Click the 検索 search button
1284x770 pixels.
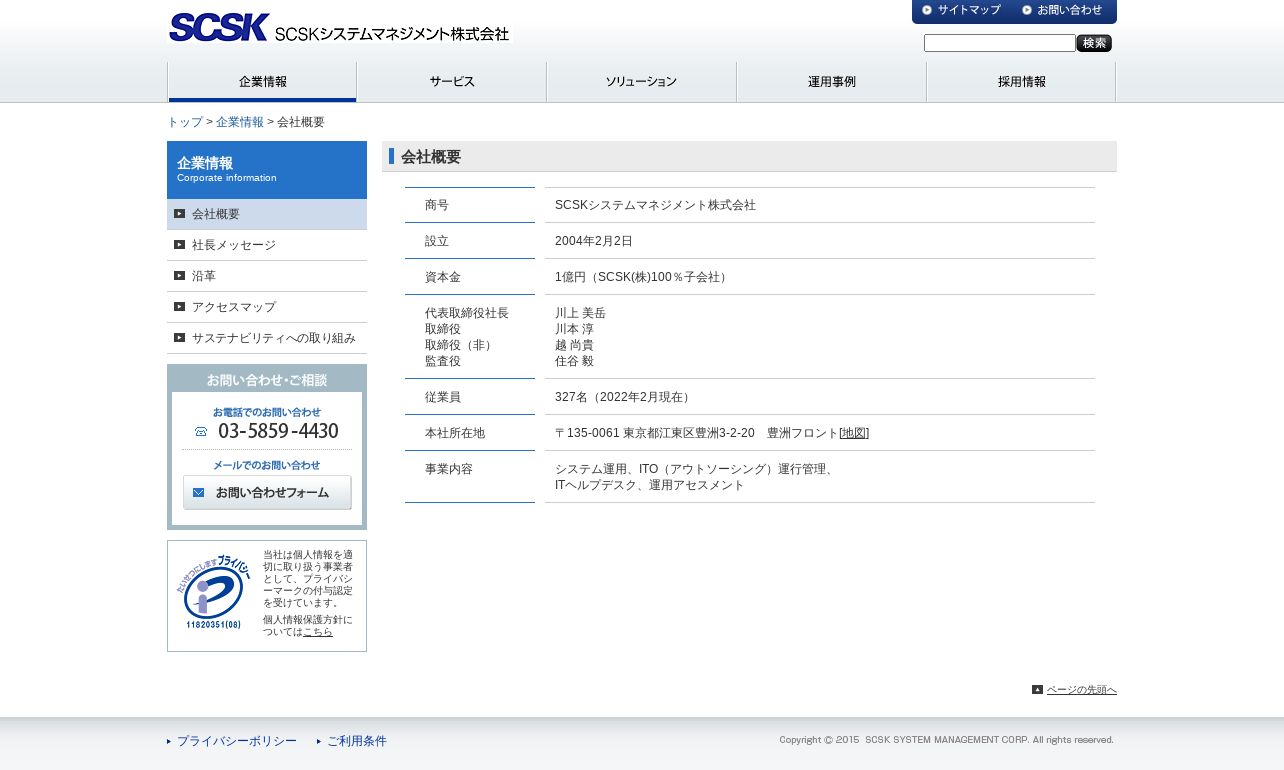pos(1094,43)
